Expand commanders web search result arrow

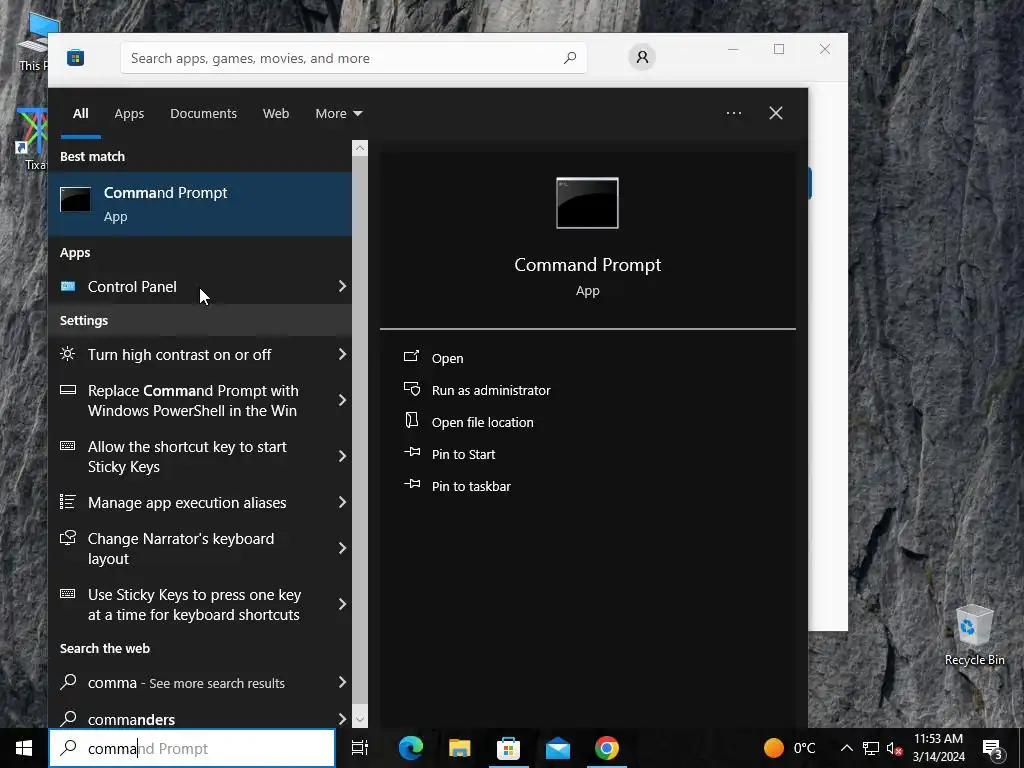point(342,718)
